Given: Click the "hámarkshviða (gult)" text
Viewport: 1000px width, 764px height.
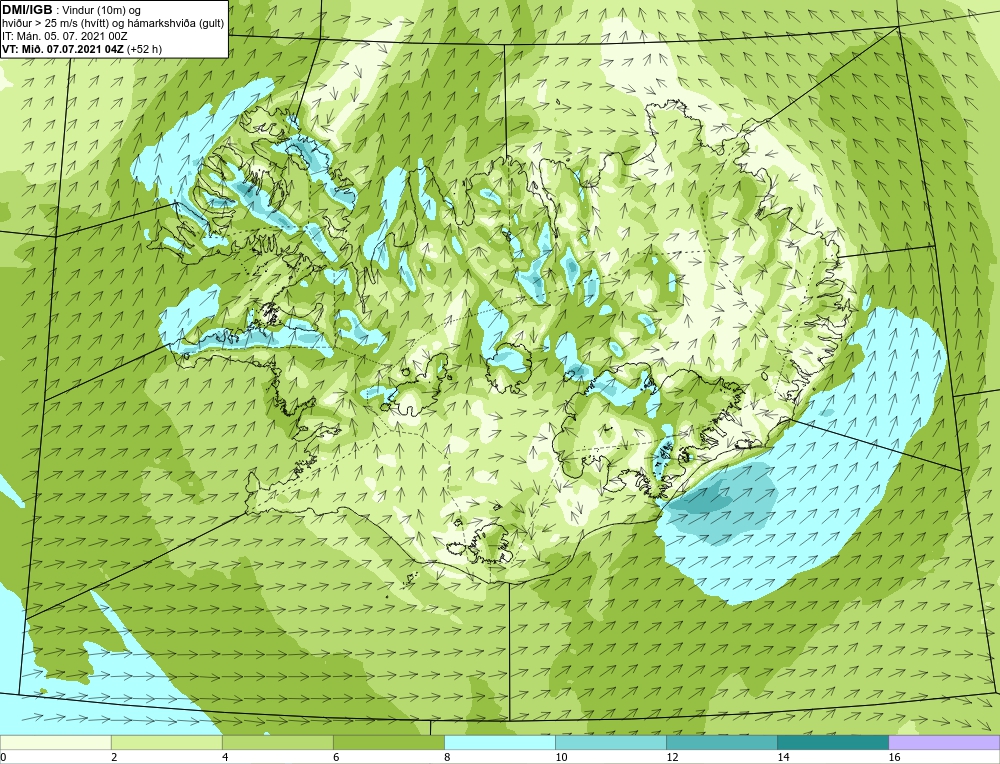Looking at the screenshot, I should click(x=176, y=24).
